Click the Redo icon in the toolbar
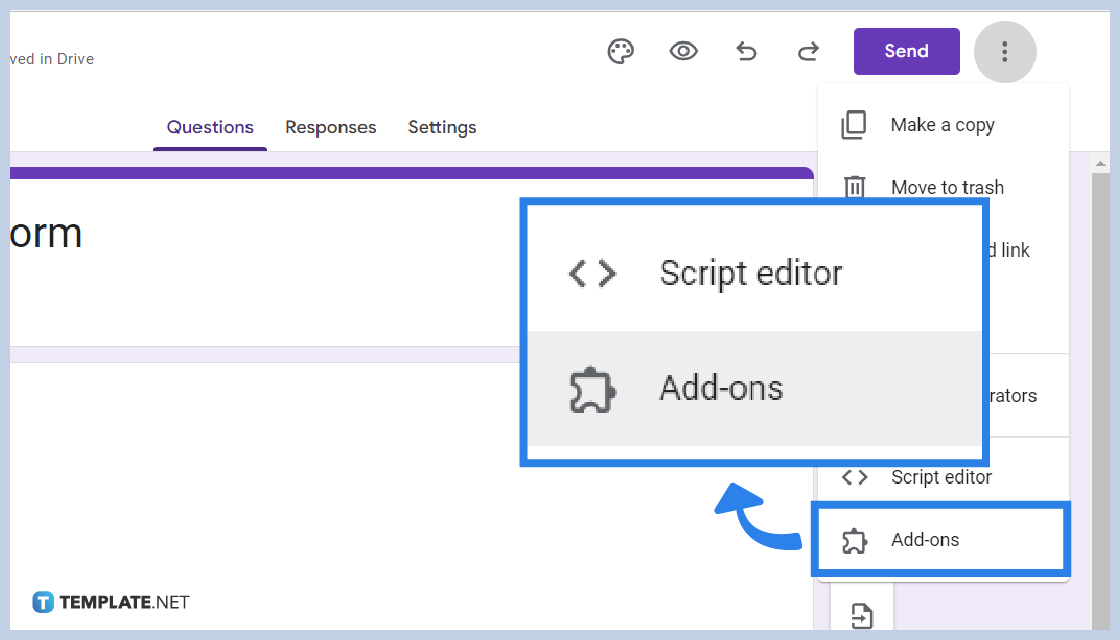 tap(808, 51)
